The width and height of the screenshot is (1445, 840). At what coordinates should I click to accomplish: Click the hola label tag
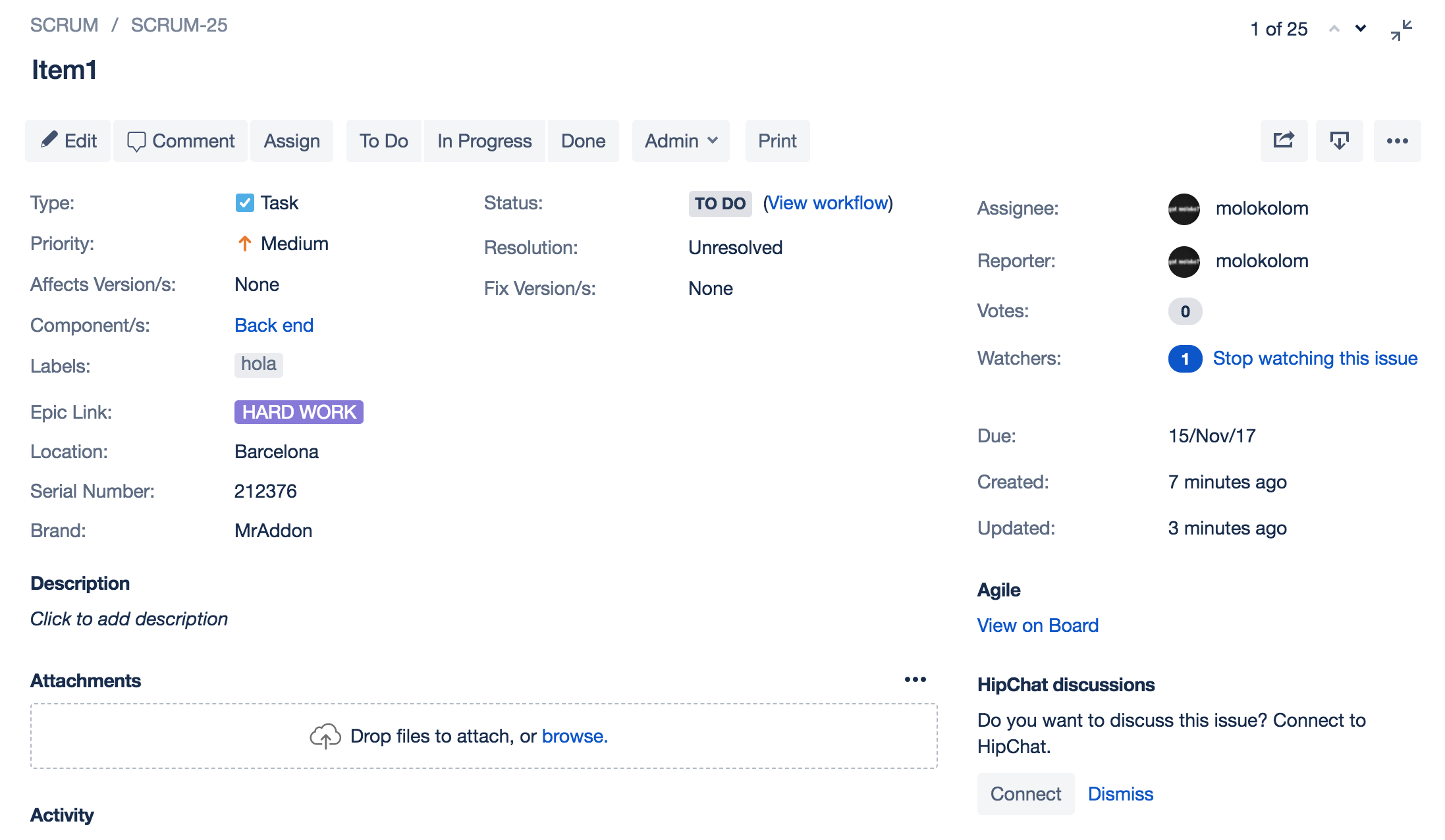[258, 364]
